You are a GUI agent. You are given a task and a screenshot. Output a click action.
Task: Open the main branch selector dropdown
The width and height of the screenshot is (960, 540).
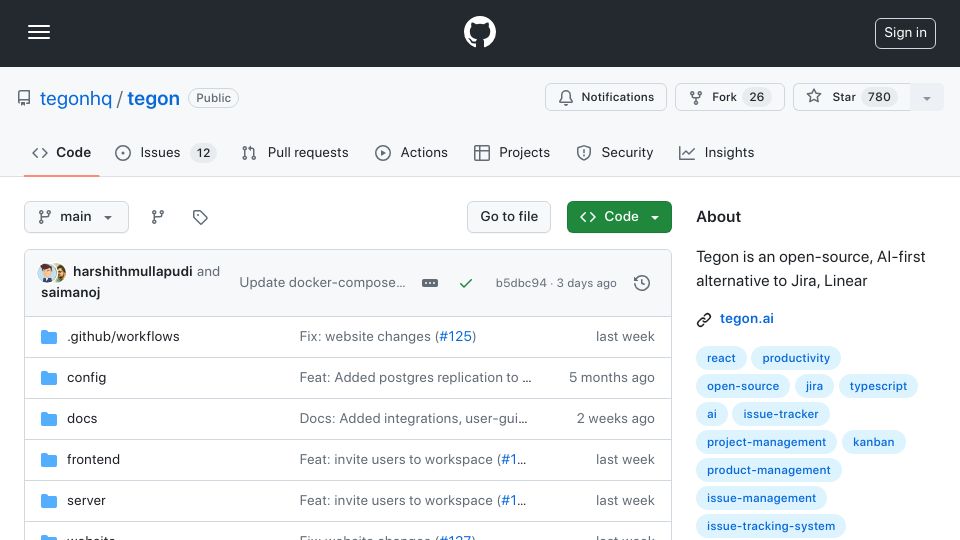click(x=77, y=217)
